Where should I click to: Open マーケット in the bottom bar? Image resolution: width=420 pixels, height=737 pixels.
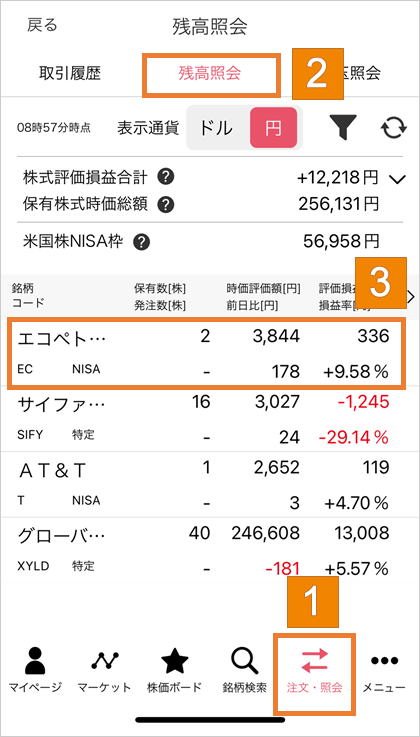(104, 671)
